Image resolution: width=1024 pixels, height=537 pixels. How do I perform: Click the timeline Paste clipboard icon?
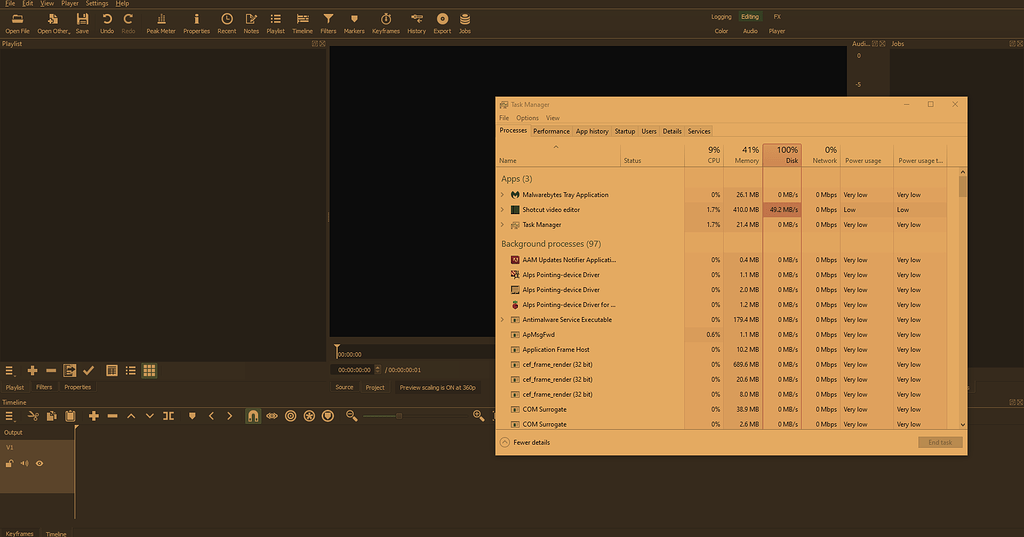pyautogui.click(x=71, y=416)
